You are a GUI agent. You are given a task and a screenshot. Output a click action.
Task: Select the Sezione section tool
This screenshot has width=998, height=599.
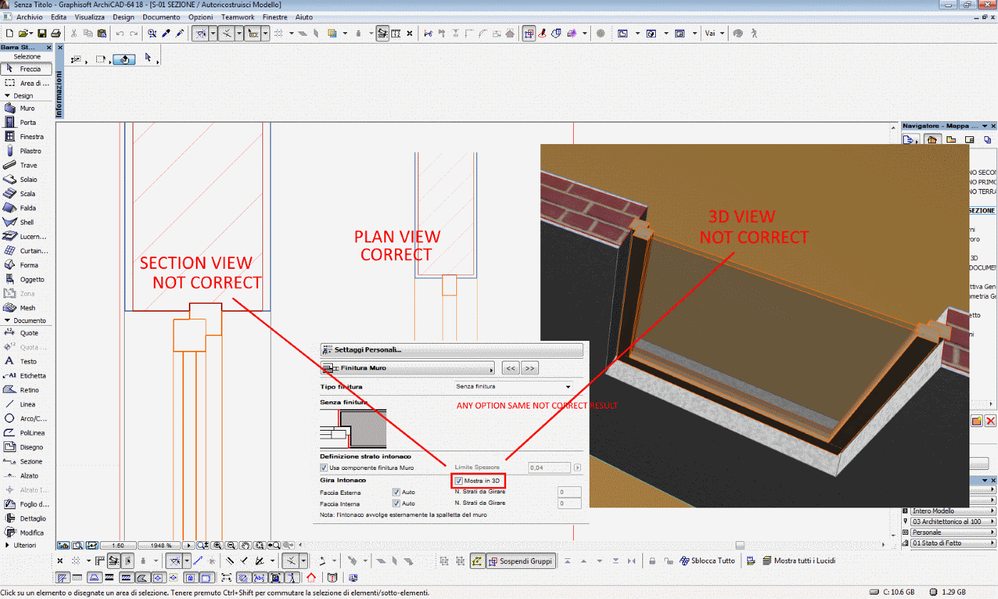(x=27, y=462)
